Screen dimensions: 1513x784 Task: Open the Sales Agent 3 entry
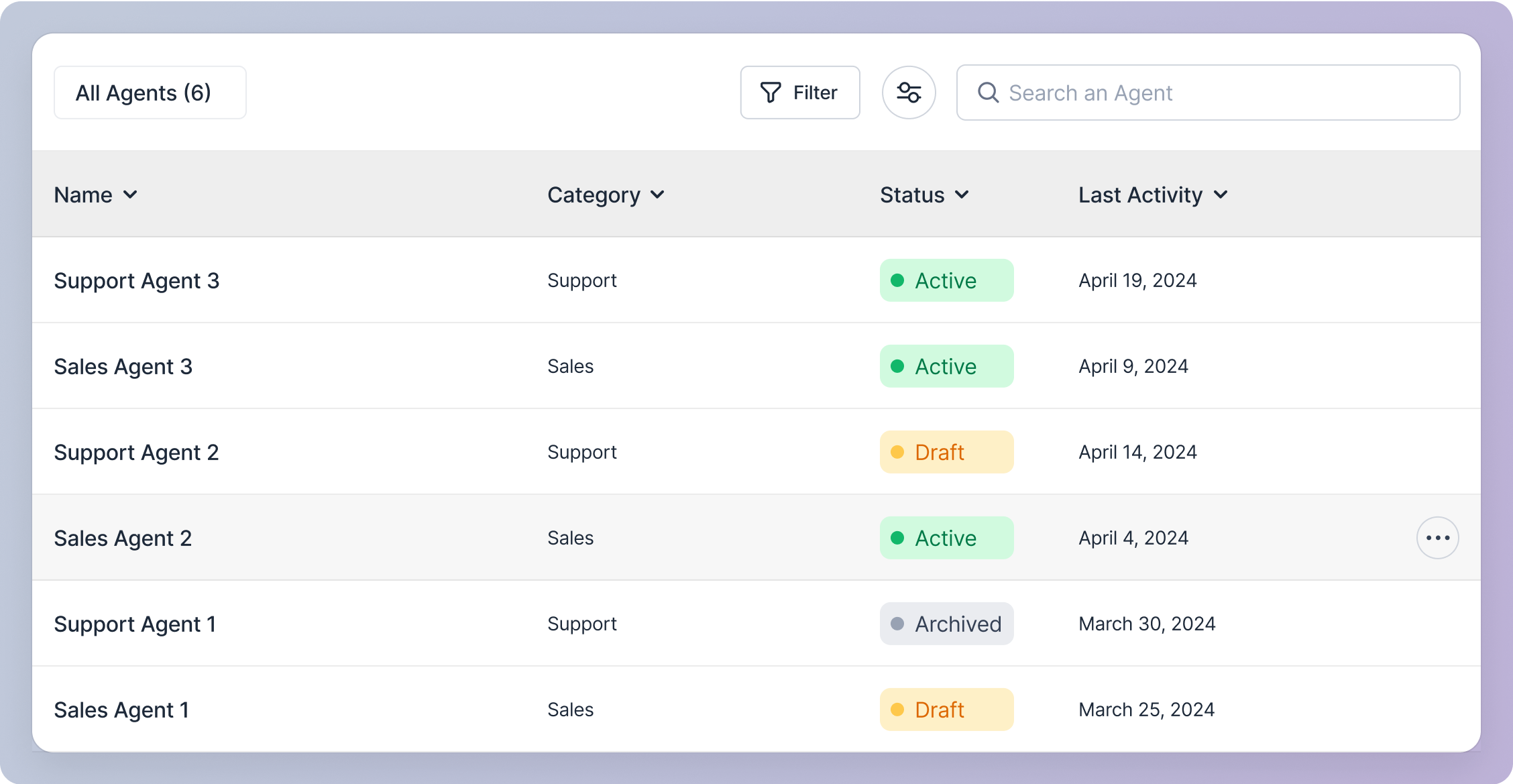click(123, 366)
